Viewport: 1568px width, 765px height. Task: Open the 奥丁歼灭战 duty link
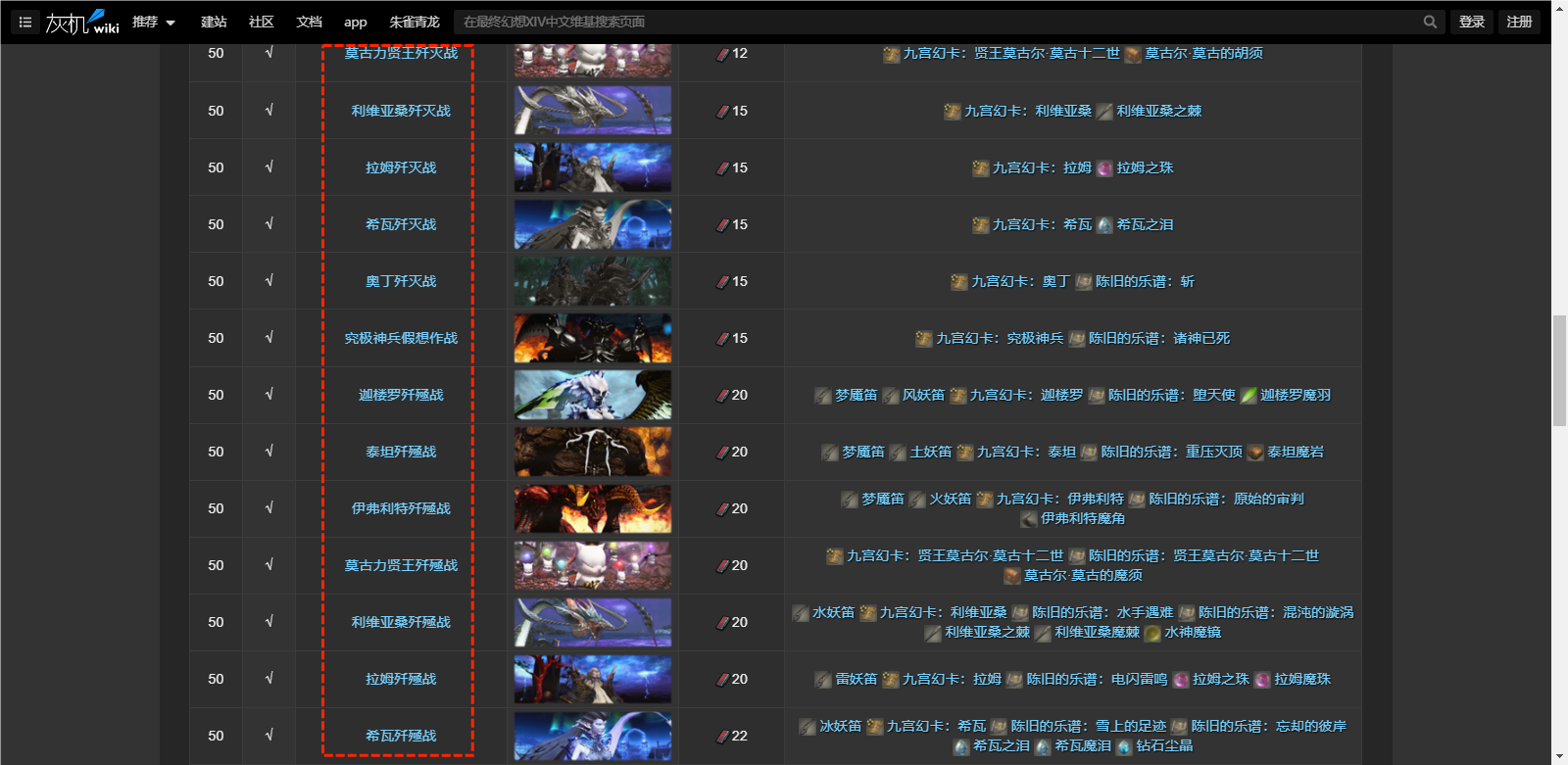tap(401, 282)
